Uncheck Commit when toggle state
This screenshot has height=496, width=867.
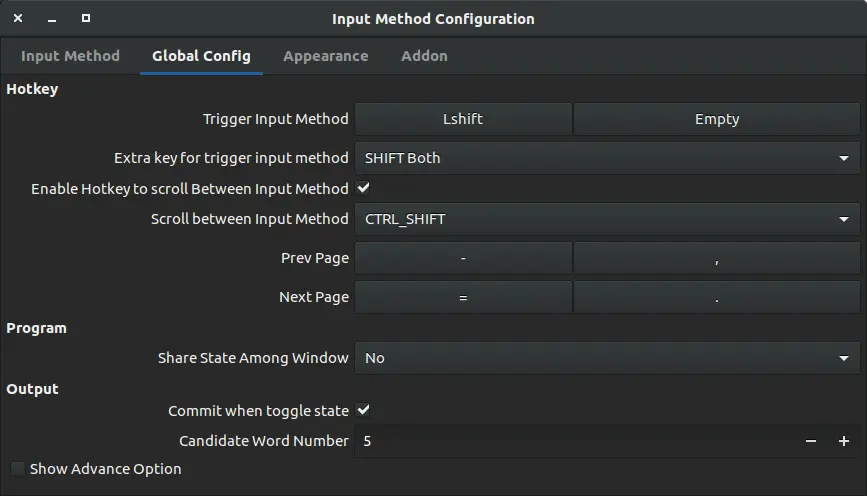click(x=364, y=410)
